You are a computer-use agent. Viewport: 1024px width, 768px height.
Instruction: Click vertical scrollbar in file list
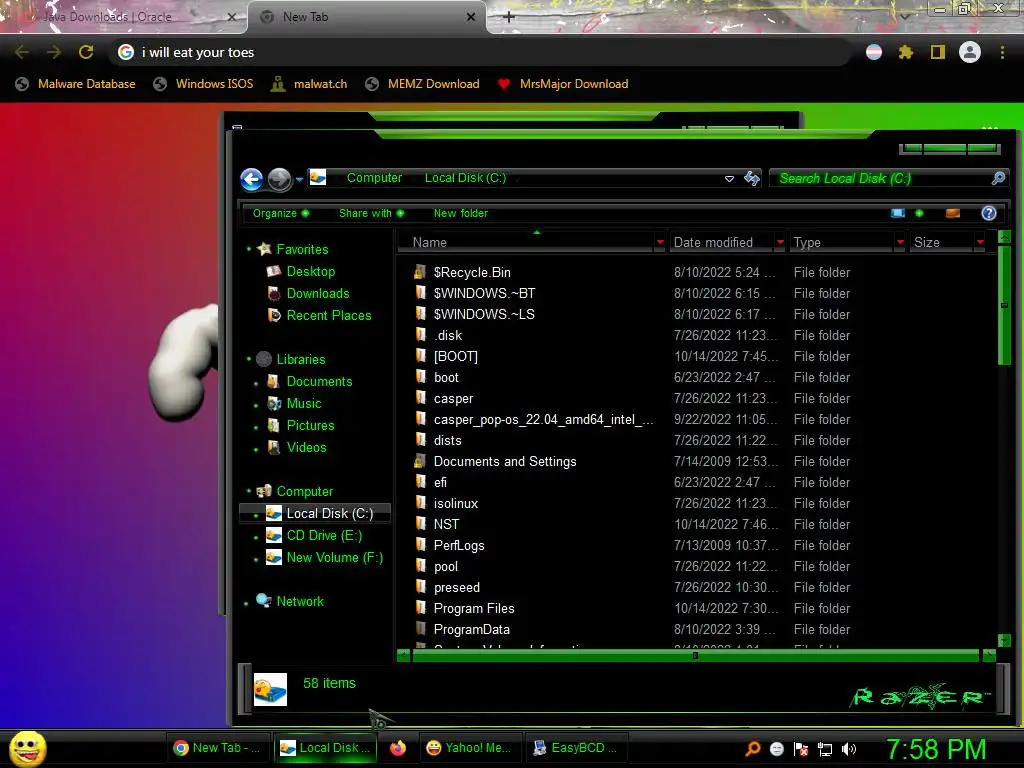pos(1004,306)
